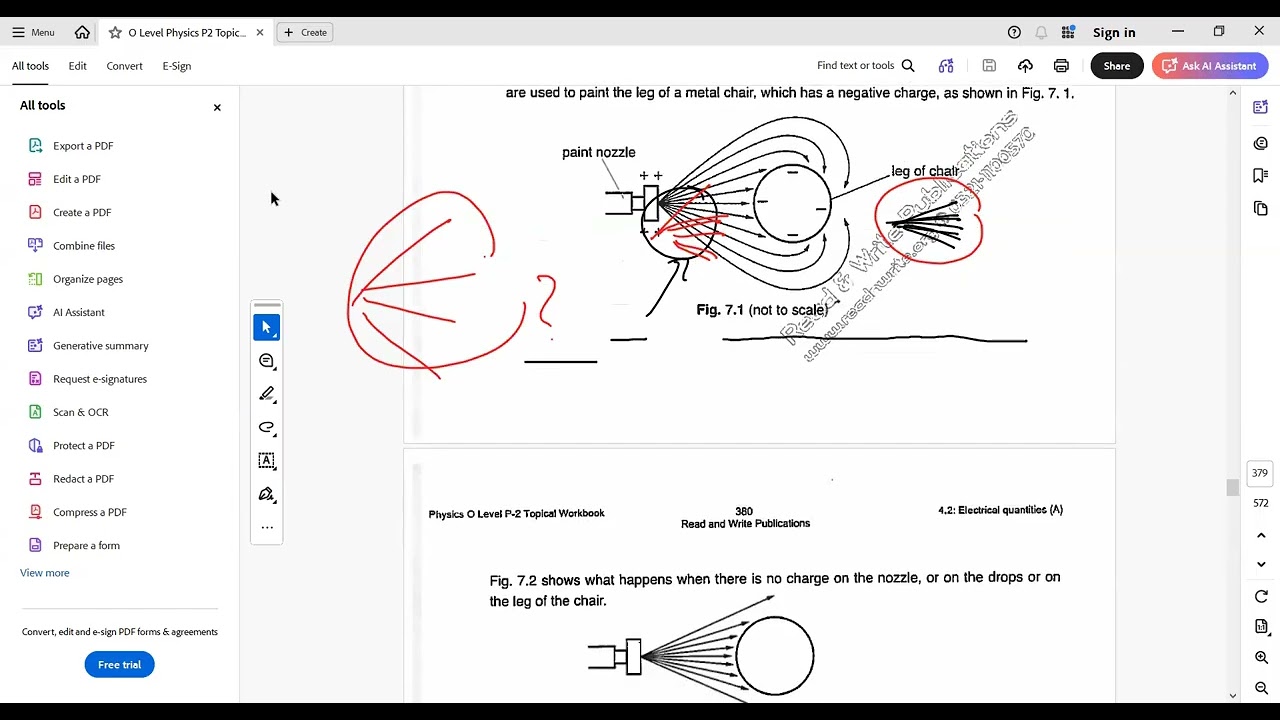Viewport: 1280px width, 720px height.
Task: Open the right-rail bookmarks panel icon
Action: point(1261,176)
